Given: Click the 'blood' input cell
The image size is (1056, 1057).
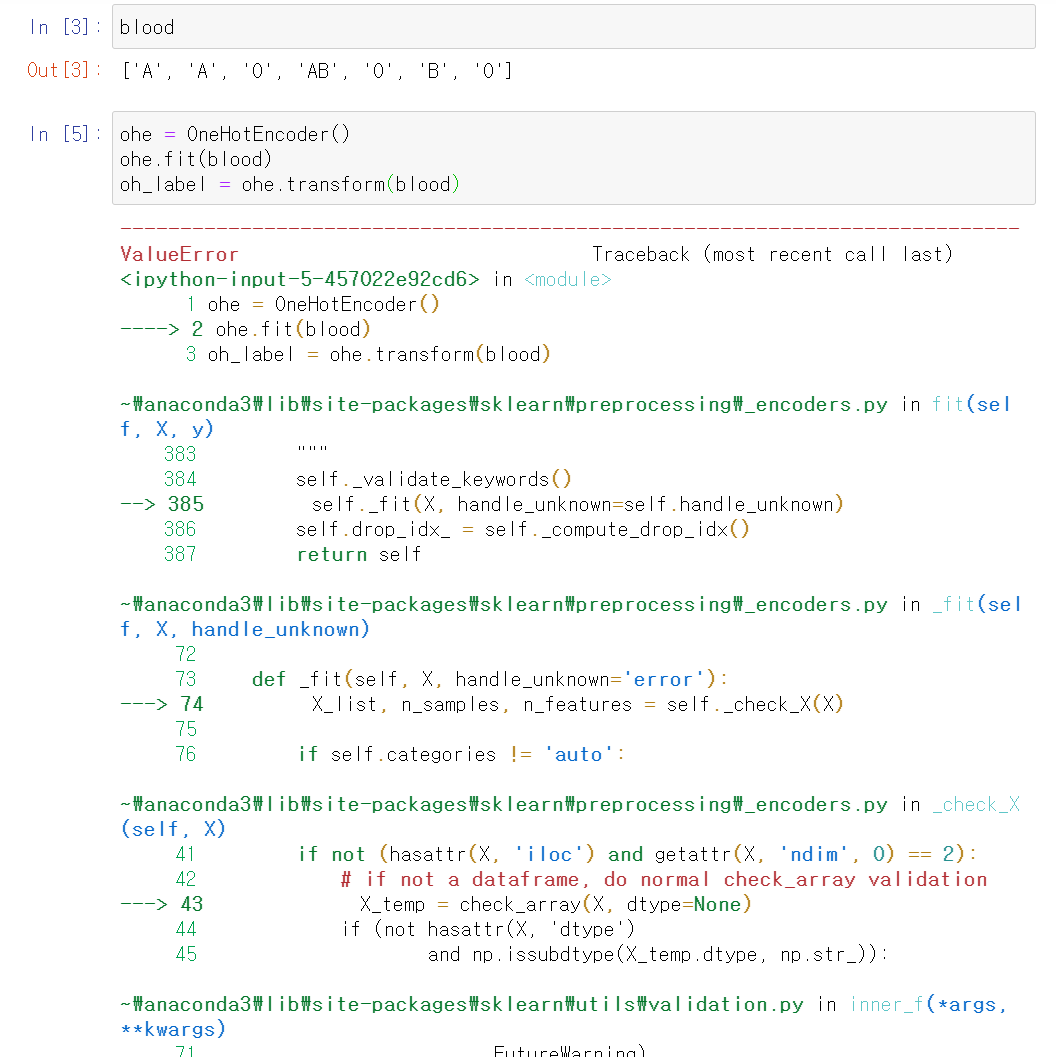Looking at the screenshot, I should click(x=573, y=27).
